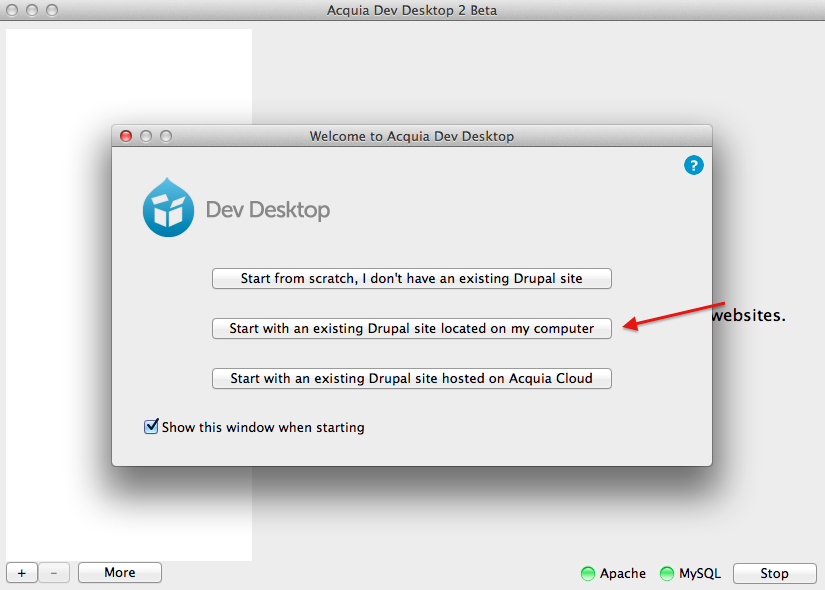Click the Dev Desktop droplet logo

(x=168, y=207)
